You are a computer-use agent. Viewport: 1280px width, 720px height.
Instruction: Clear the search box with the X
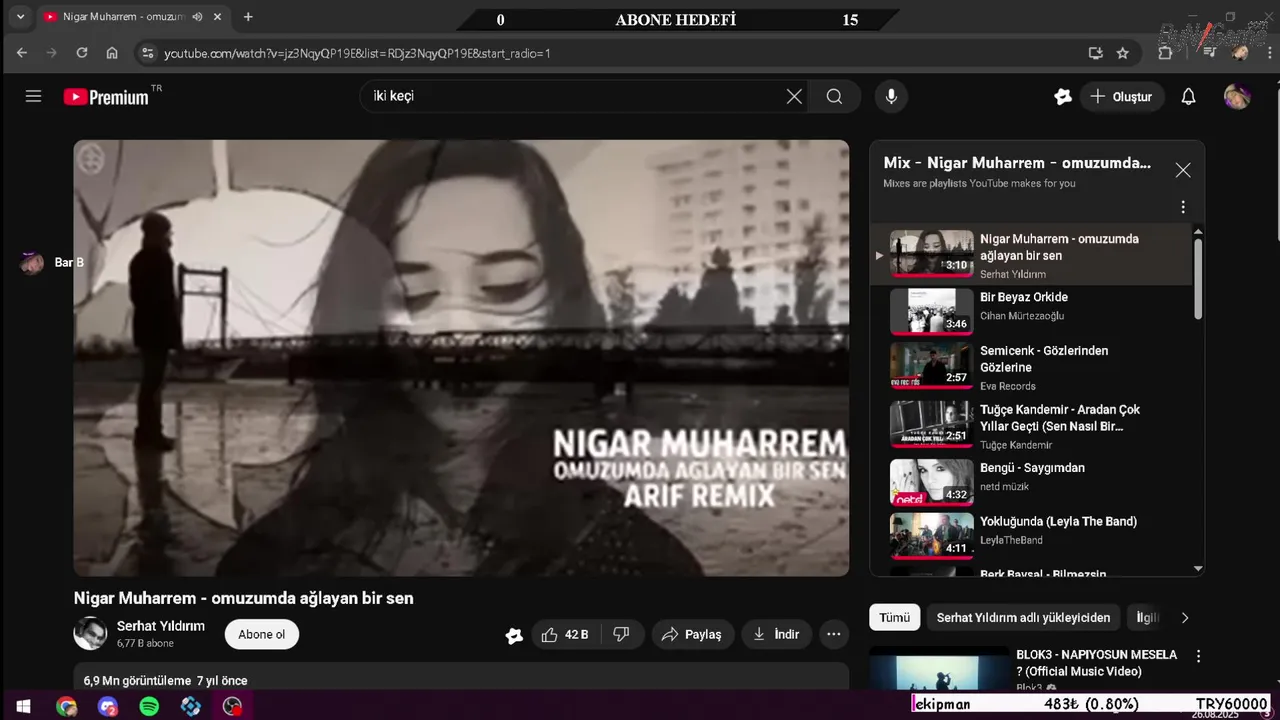pos(794,97)
